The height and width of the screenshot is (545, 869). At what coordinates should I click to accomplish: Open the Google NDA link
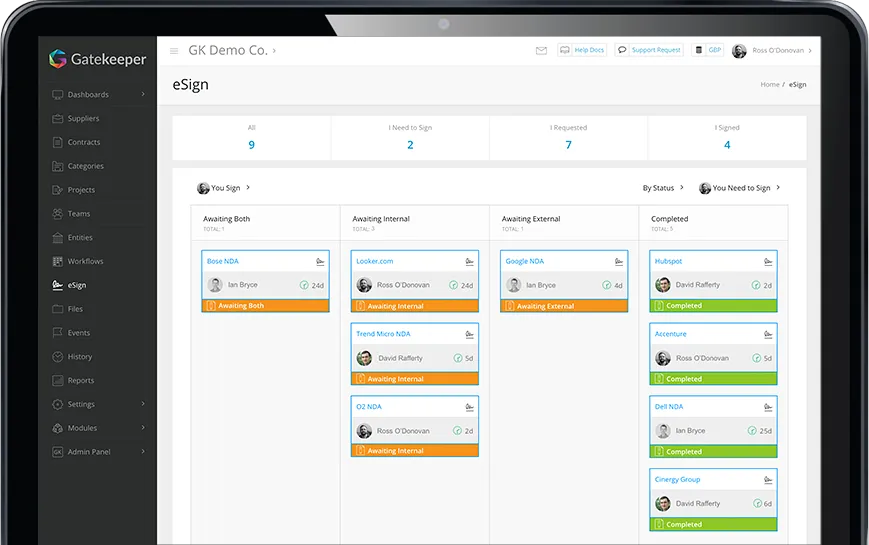pyautogui.click(x=524, y=261)
